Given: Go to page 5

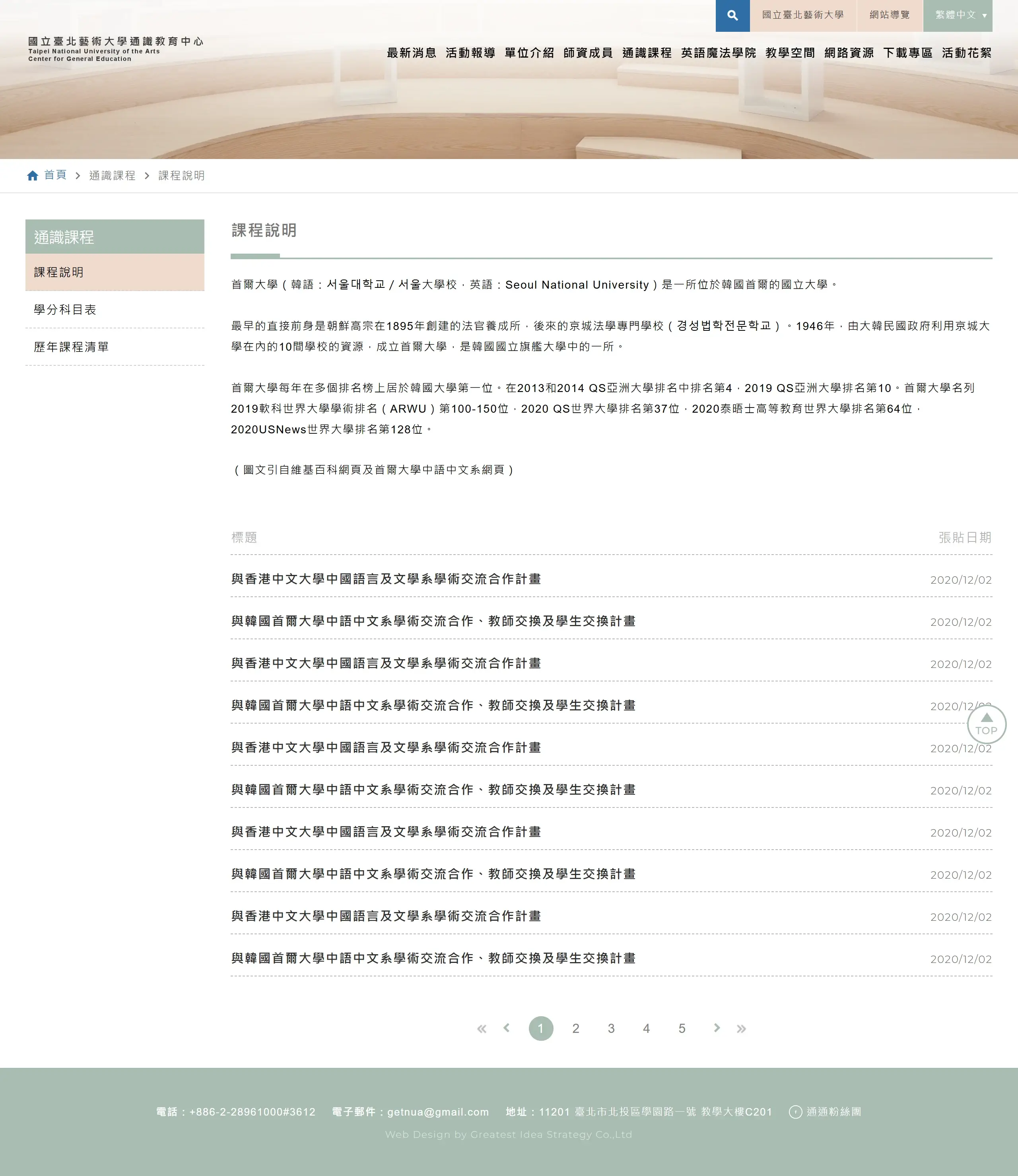Looking at the screenshot, I should (x=682, y=1029).
